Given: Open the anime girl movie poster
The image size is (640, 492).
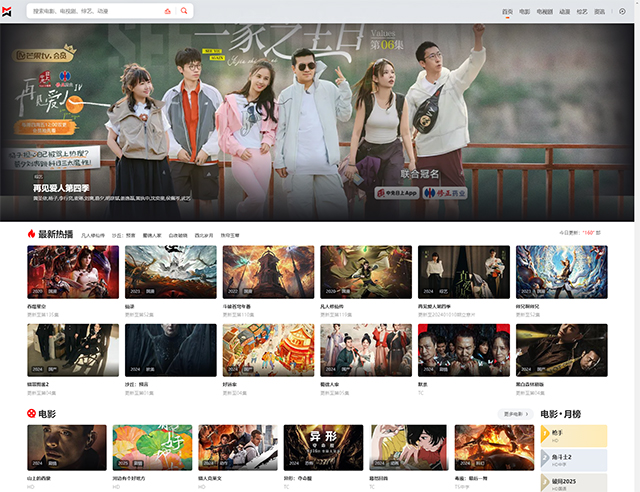Looking at the screenshot, I should click(x=409, y=447).
